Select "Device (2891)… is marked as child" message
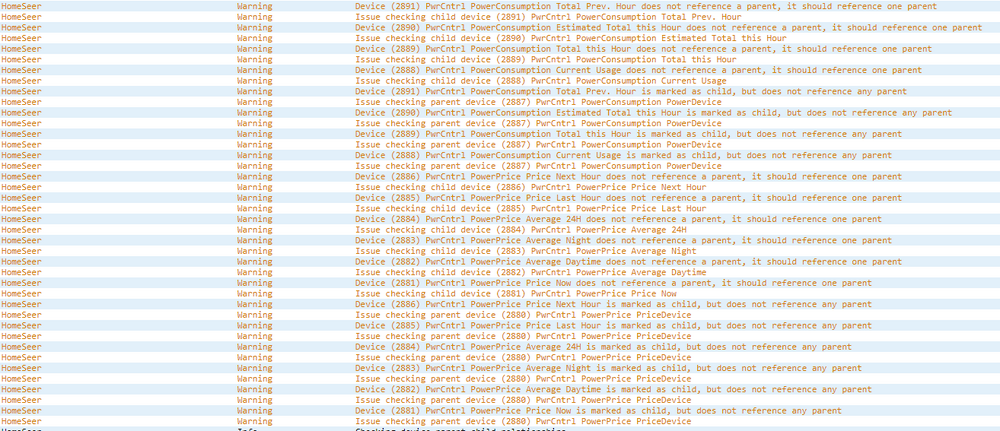The height and width of the screenshot is (431, 1000). 630,92
